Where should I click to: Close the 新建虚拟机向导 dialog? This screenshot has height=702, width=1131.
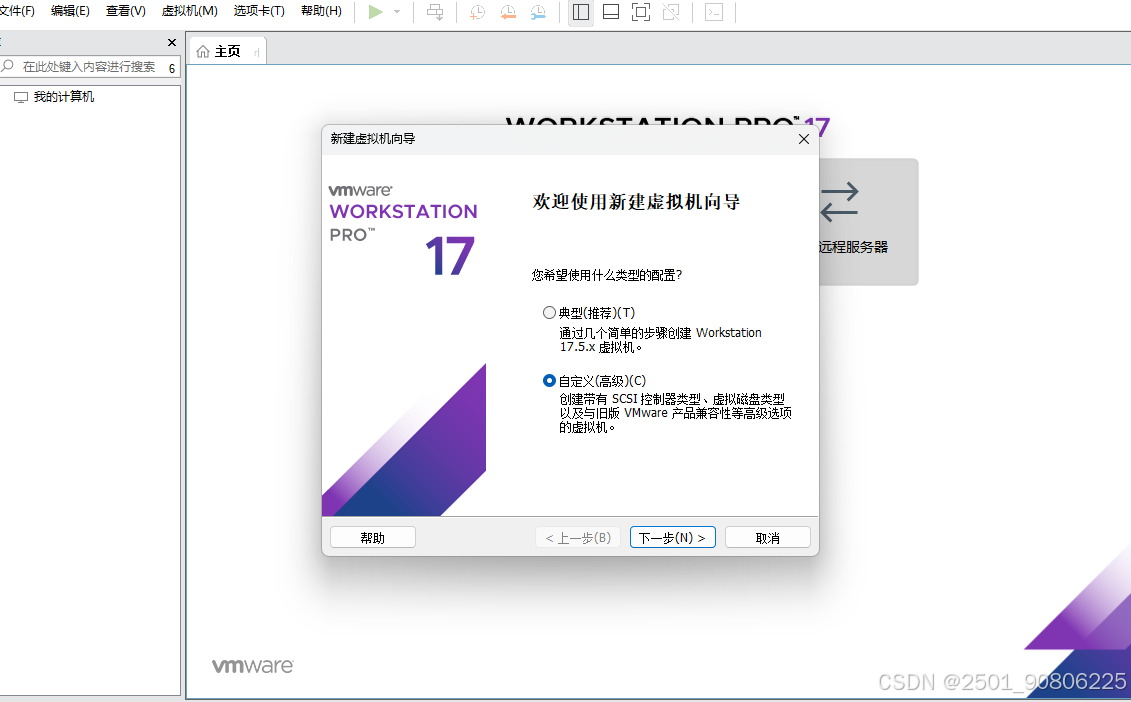(x=804, y=139)
